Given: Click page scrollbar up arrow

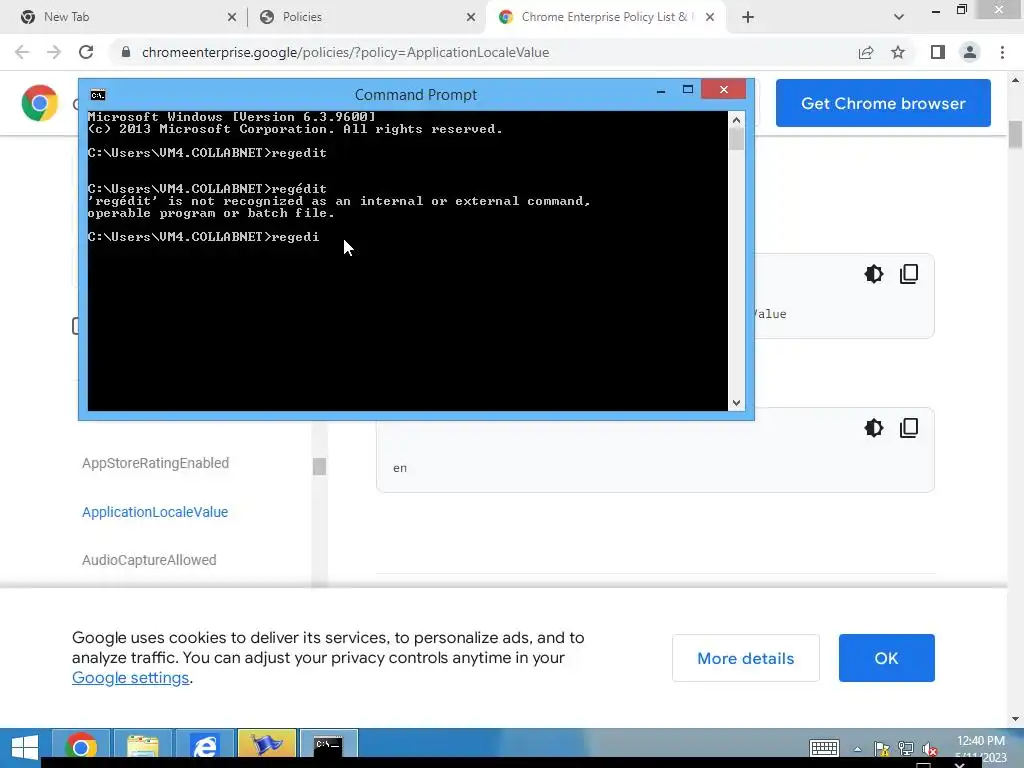Looking at the screenshot, I should click(1015, 80).
